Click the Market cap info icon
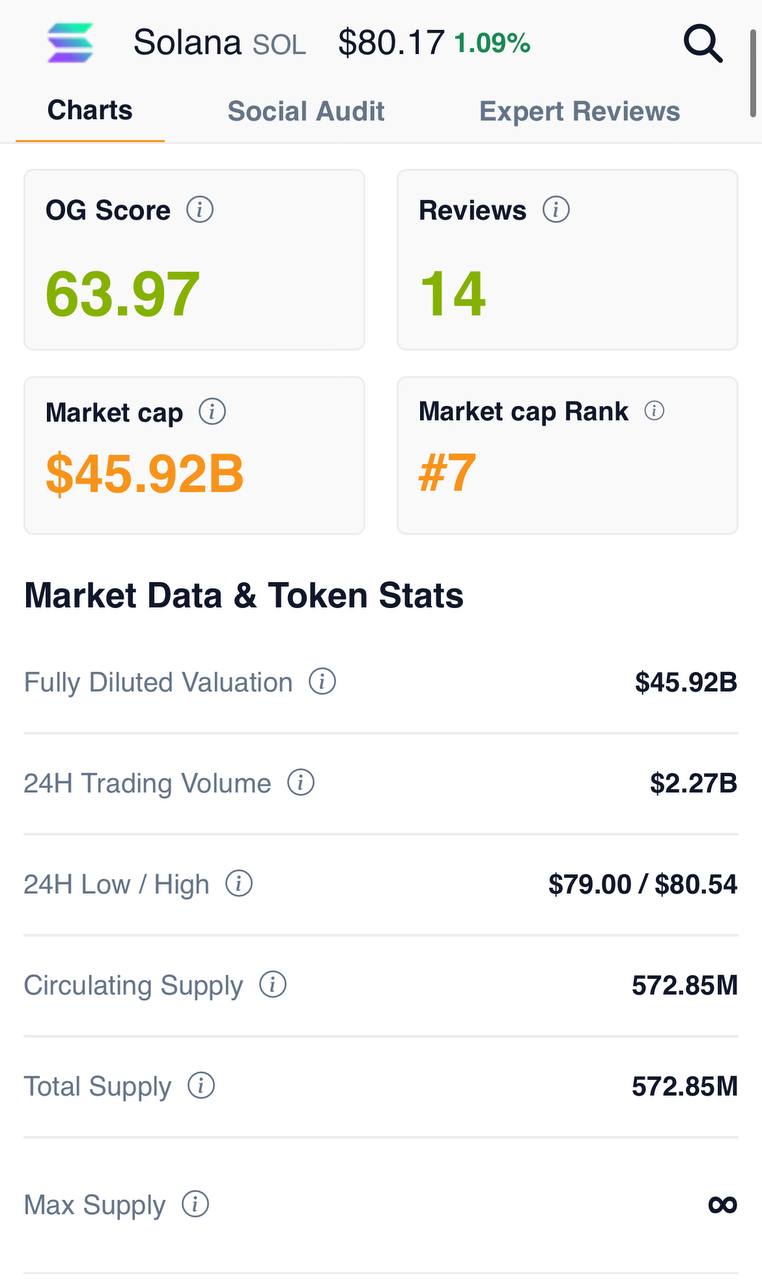Image resolution: width=762 pixels, height=1280 pixels. pyautogui.click(x=212, y=412)
